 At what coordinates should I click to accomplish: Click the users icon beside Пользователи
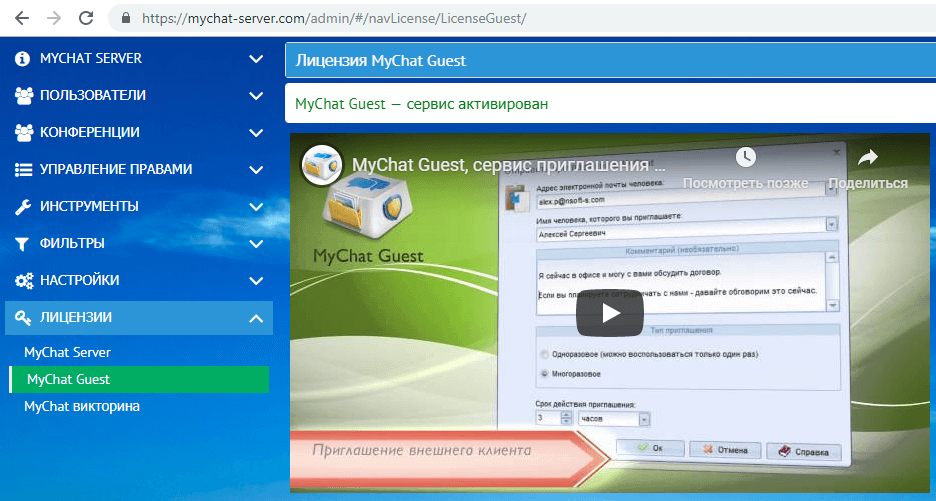point(24,96)
